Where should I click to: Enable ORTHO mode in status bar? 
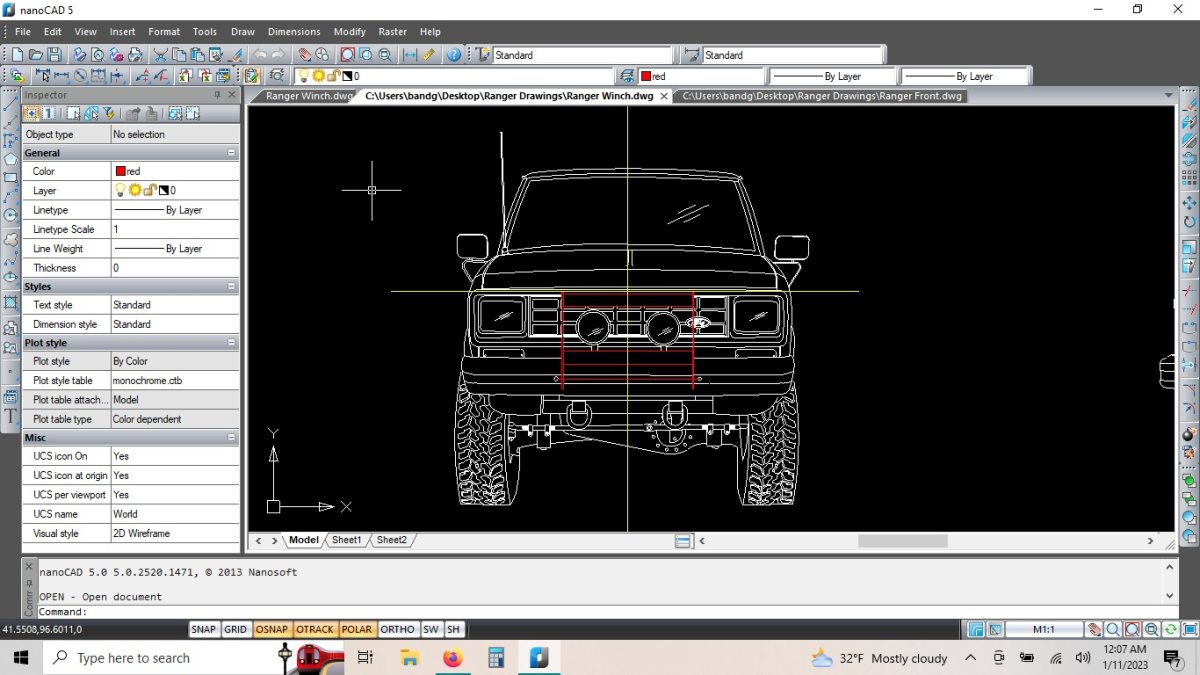(397, 629)
